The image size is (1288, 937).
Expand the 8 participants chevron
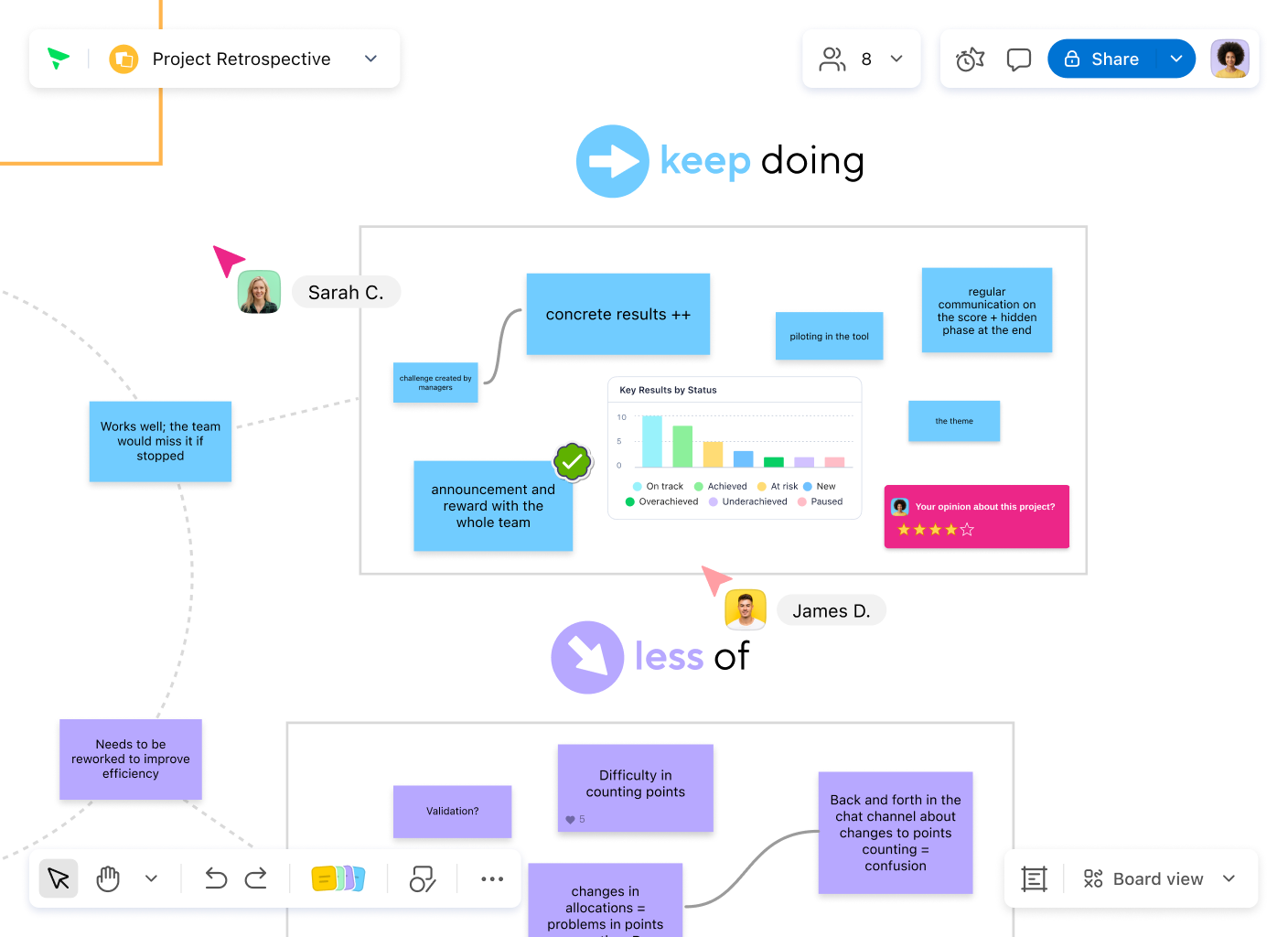point(896,59)
